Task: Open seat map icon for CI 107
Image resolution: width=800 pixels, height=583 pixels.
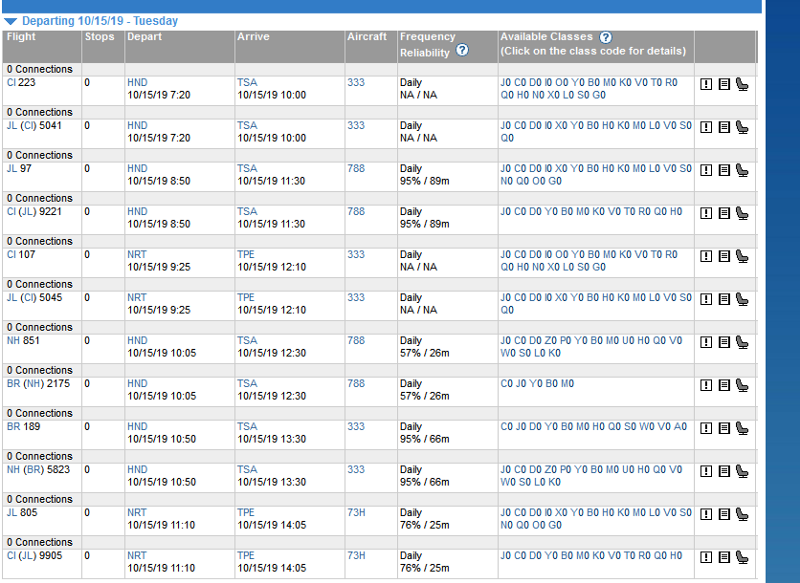Action: point(742,256)
